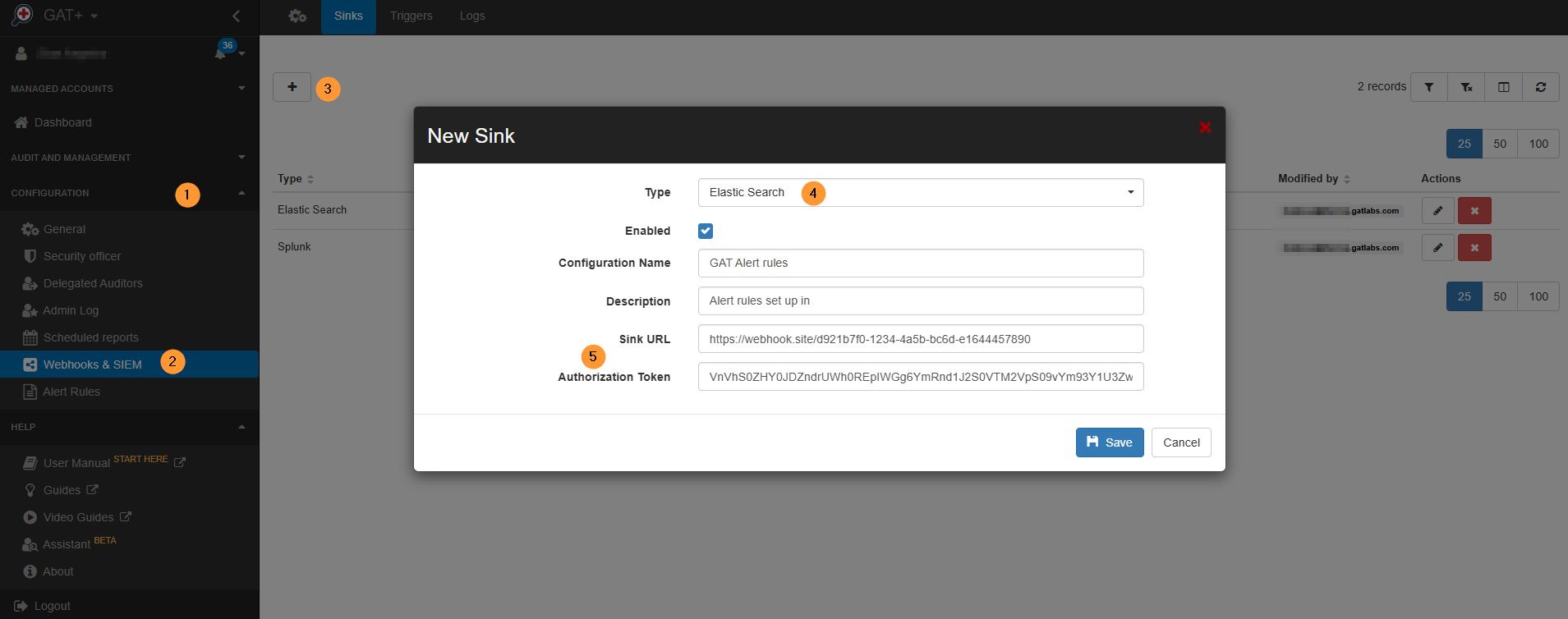Clear filters with the filter-x icon
This screenshot has width=1568, height=619.
pos(1466,87)
